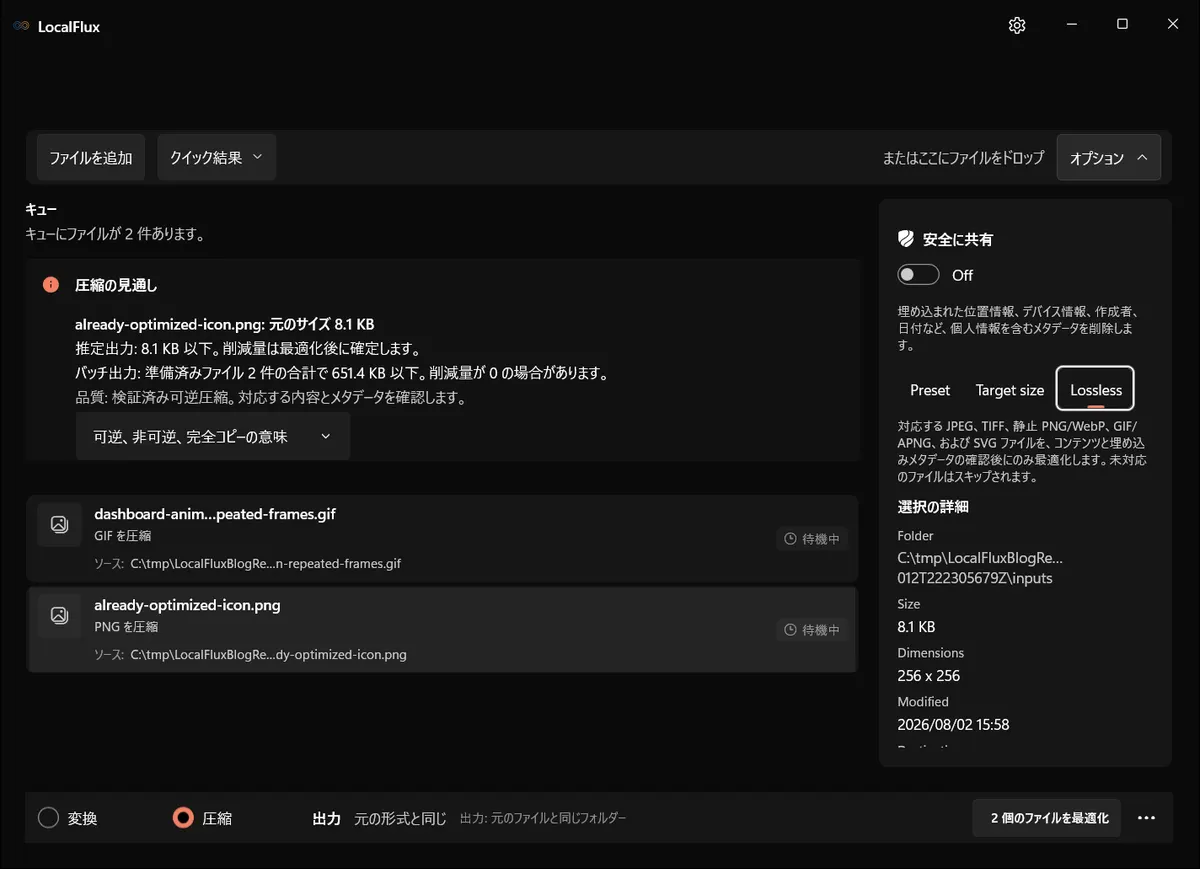Click 出力: 元のファイルと同じフォルダー text
This screenshot has height=869, width=1200.
[x=543, y=818]
